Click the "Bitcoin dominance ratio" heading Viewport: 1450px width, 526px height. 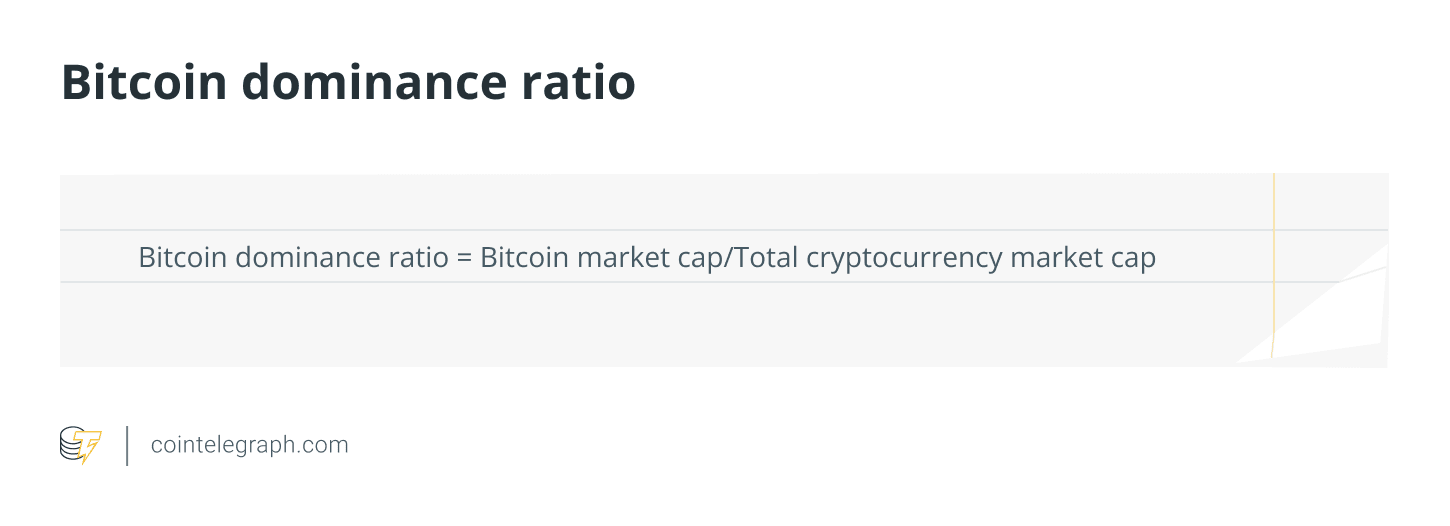348,82
